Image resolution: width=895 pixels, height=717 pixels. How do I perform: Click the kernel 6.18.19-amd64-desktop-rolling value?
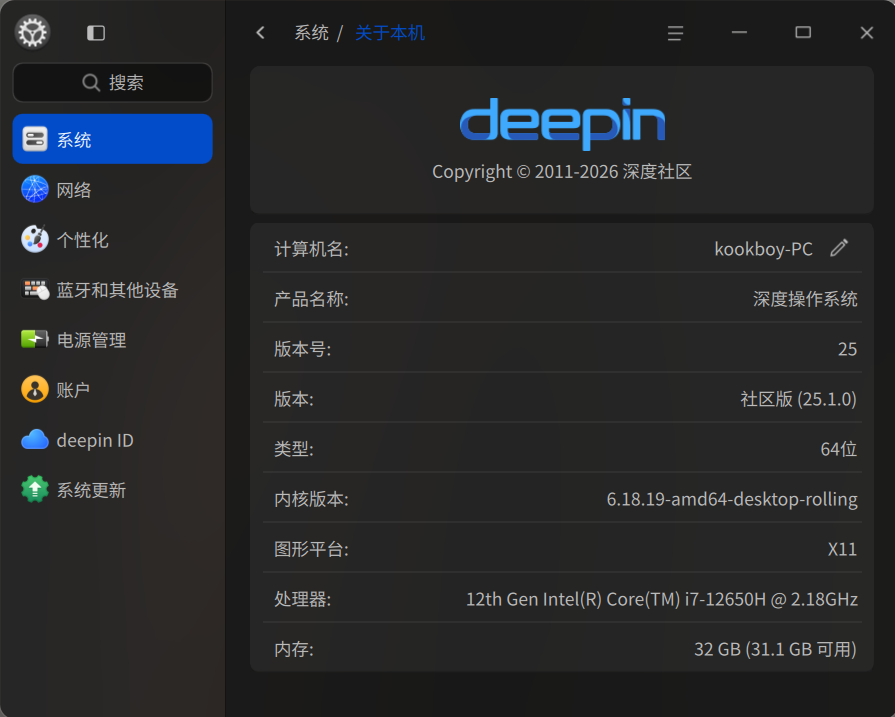pyautogui.click(x=732, y=499)
